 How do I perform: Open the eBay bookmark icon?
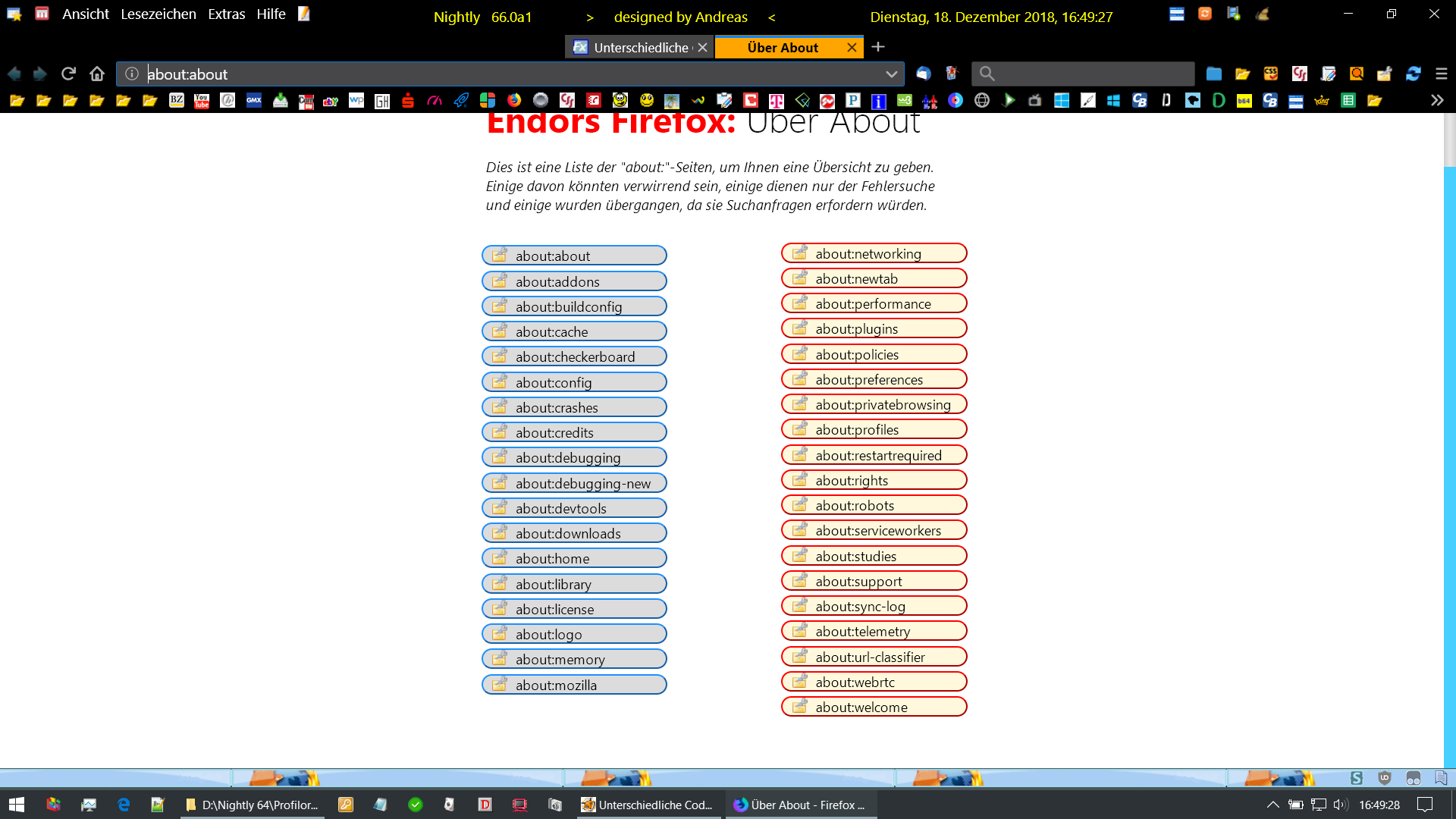coord(331,100)
